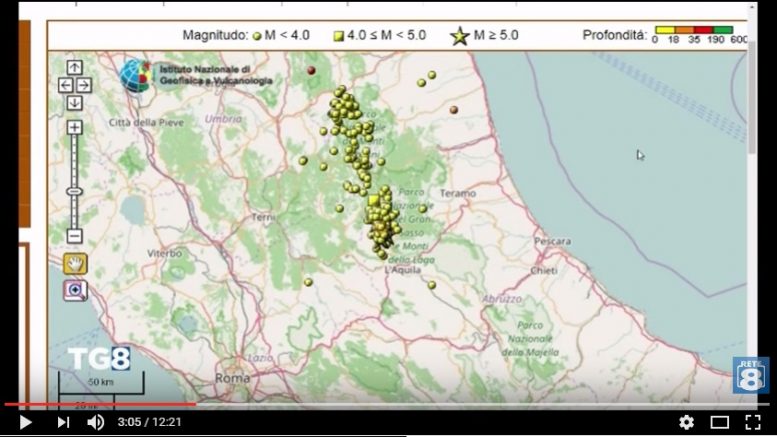
Task: Click the yellow square magnitude 4-5 marker
Action: click(373, 200)
